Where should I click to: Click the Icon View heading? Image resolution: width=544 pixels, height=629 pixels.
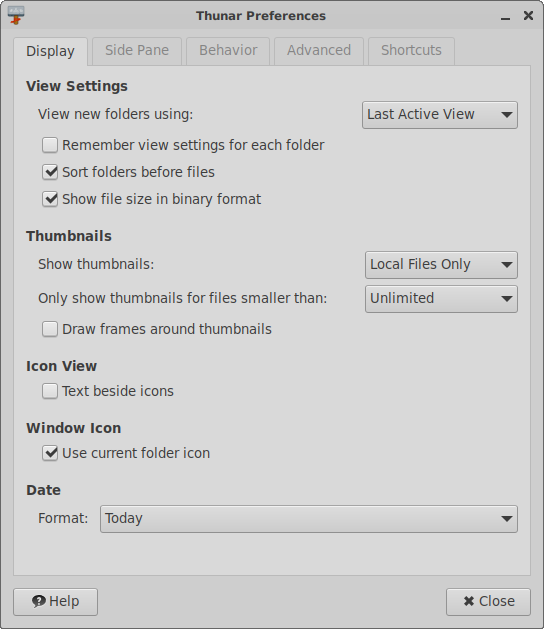tap(61, 366)
